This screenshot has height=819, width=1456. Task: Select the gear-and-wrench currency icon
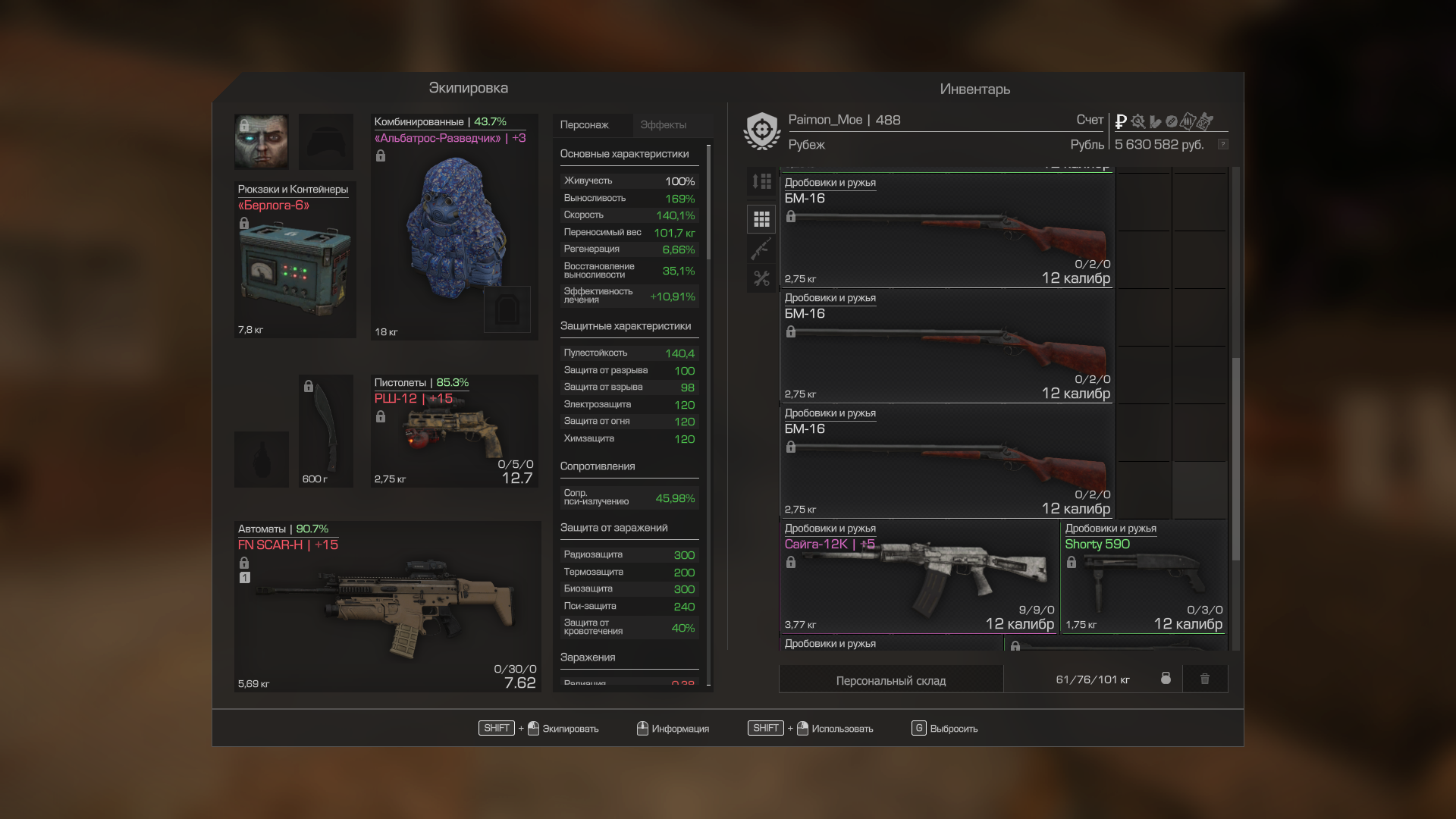pyautogui.click(x=1138, y=121)
